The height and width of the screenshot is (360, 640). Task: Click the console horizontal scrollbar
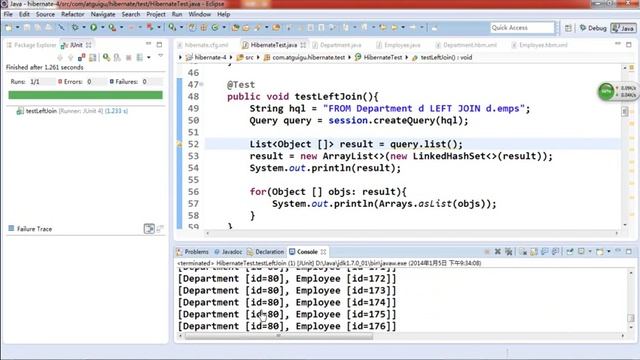(278, 336)
